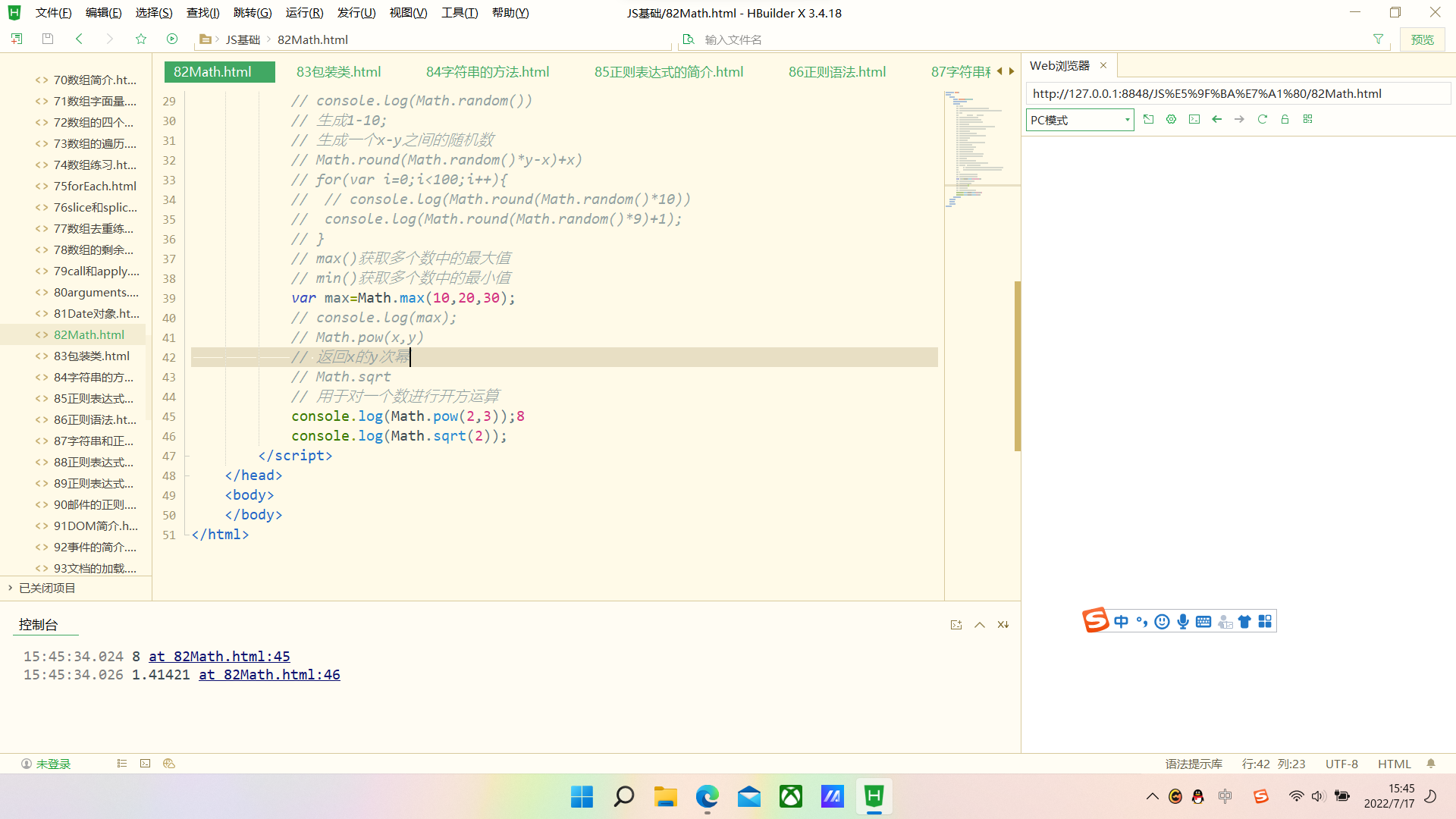
Task: Create a new file in HBuilder X
Action: coord(16,39)
